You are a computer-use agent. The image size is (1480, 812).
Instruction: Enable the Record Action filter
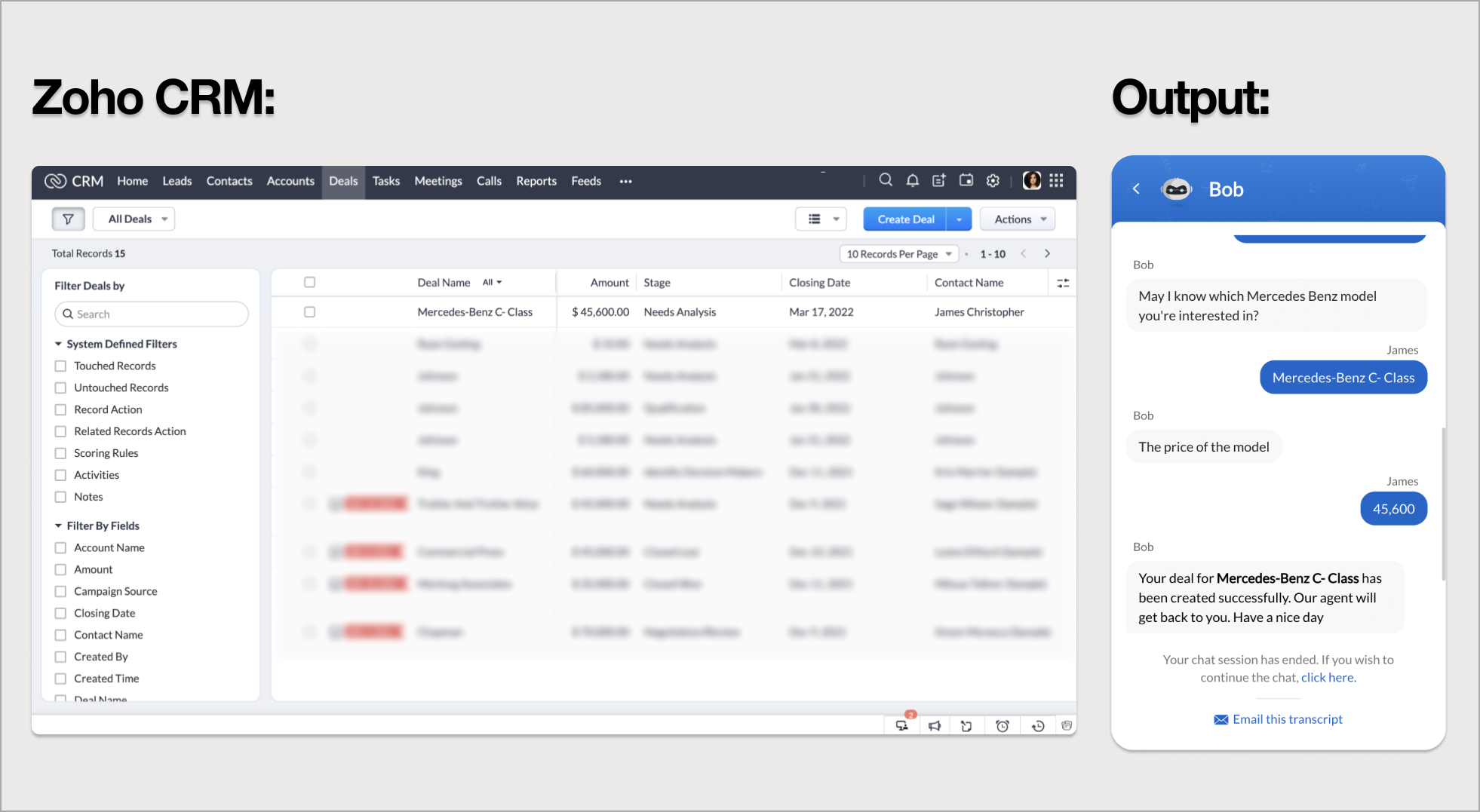point(60,409)
